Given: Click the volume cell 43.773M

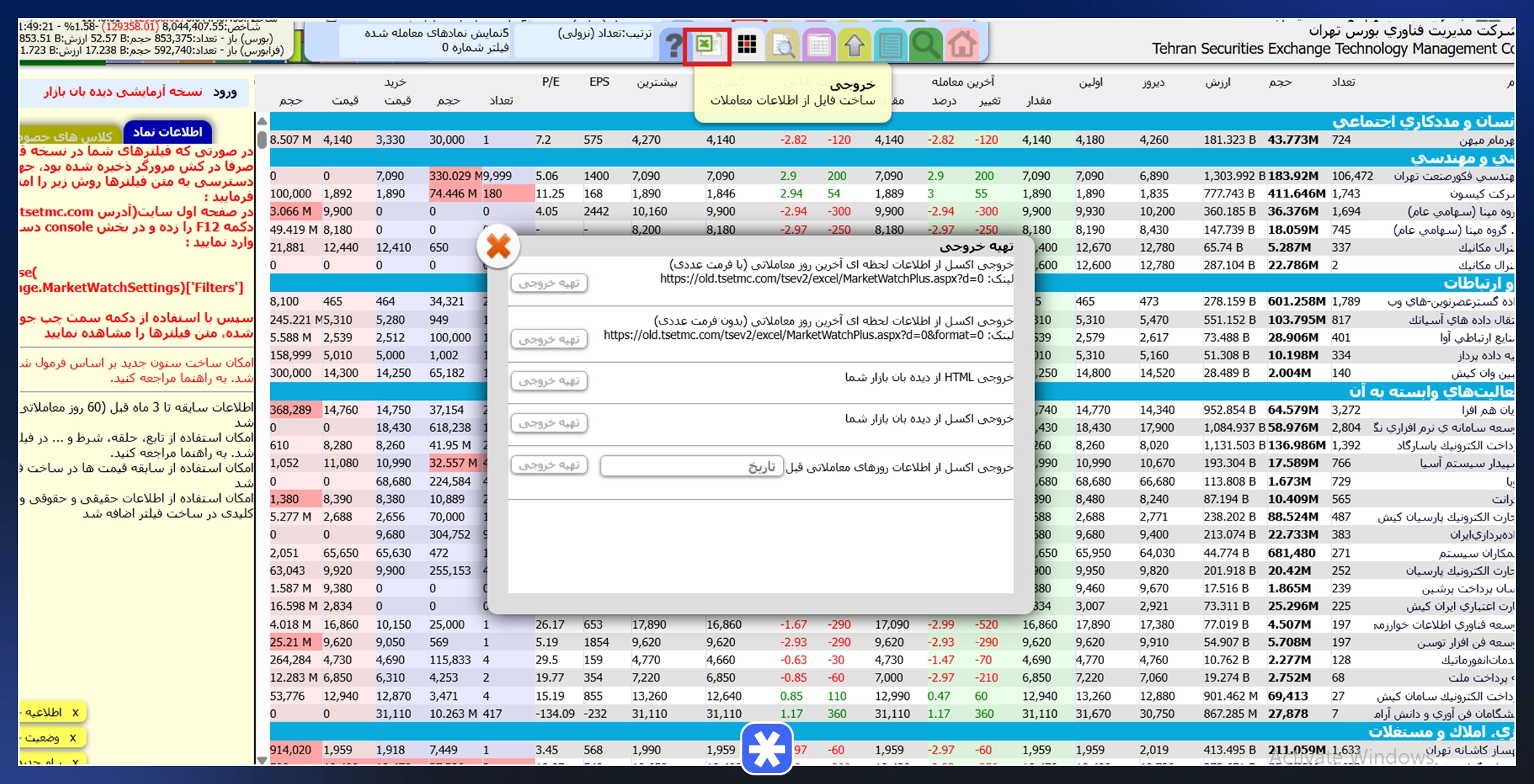Looking at the screenshot, I should tap(1293, 140).
